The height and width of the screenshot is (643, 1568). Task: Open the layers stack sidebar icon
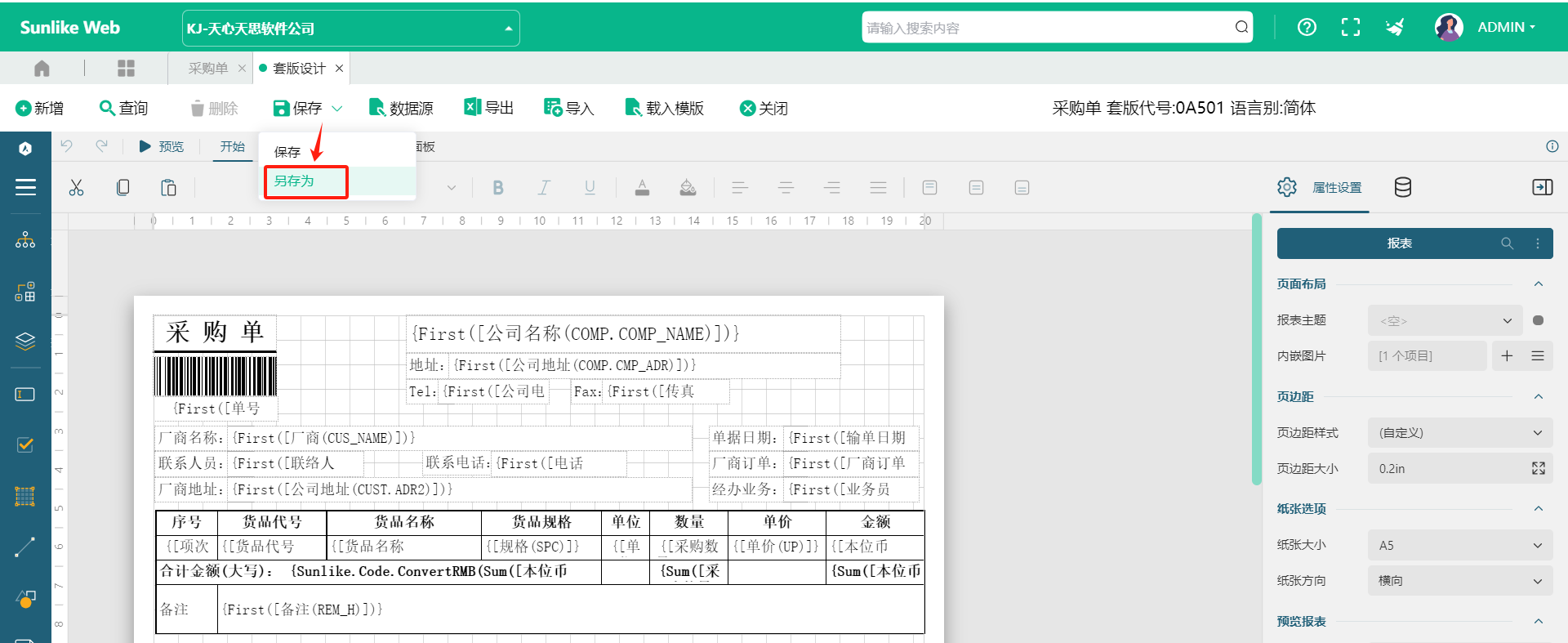(x=25, y=341)
